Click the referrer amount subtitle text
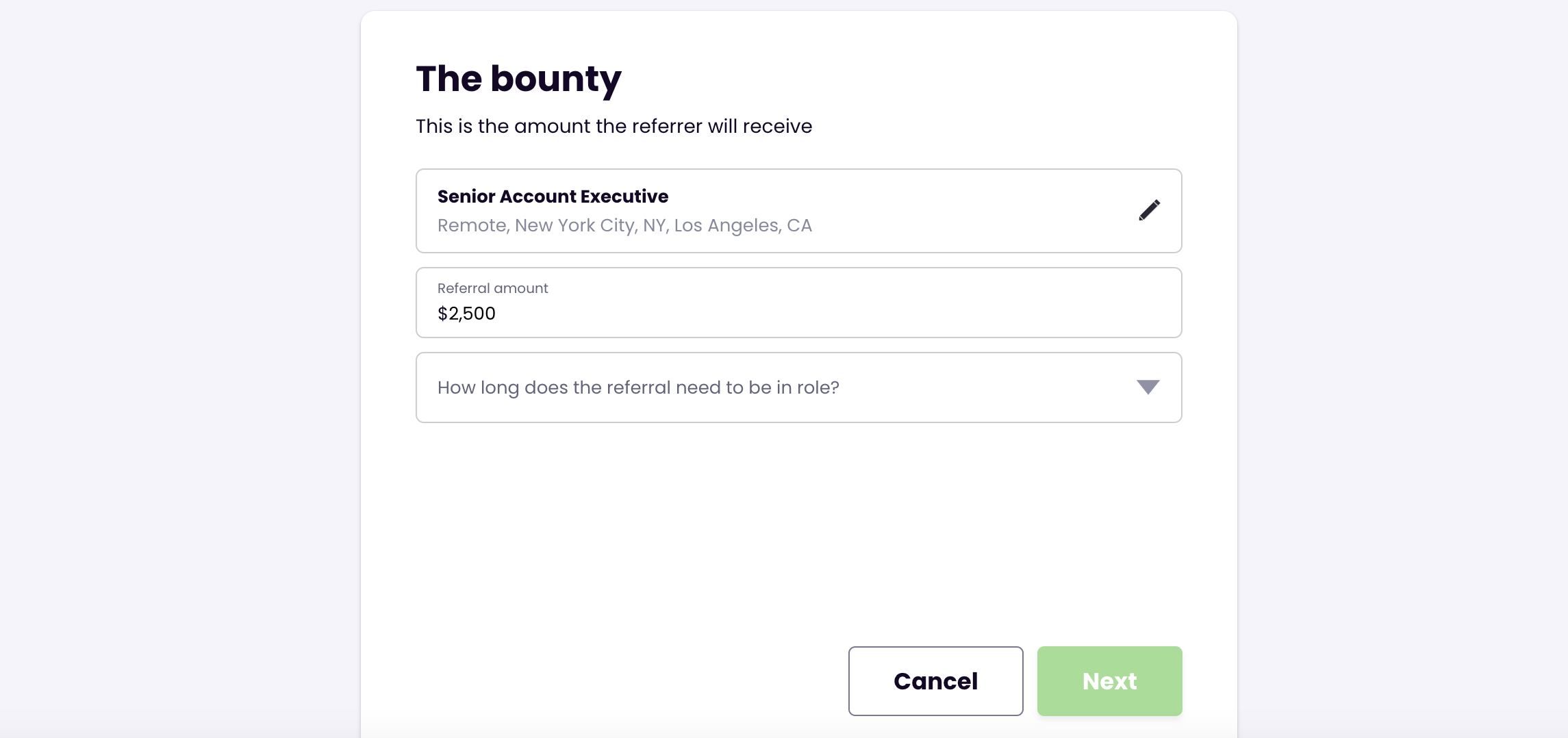Image resolution: width=1568 pixels, height=738 pixels. (x=614, y=126)
